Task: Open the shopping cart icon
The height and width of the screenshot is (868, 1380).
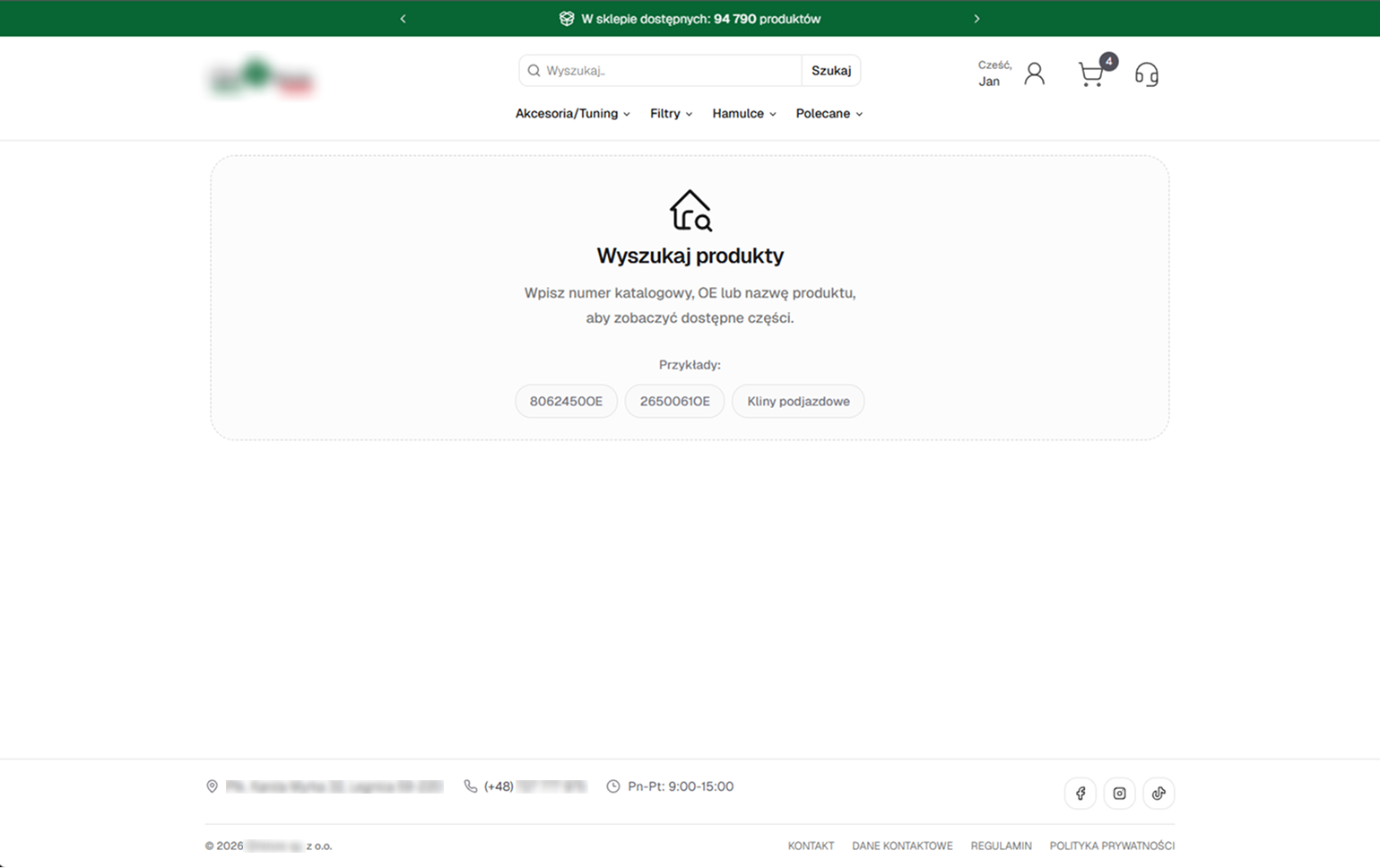Action: [x=1091, y=74]
